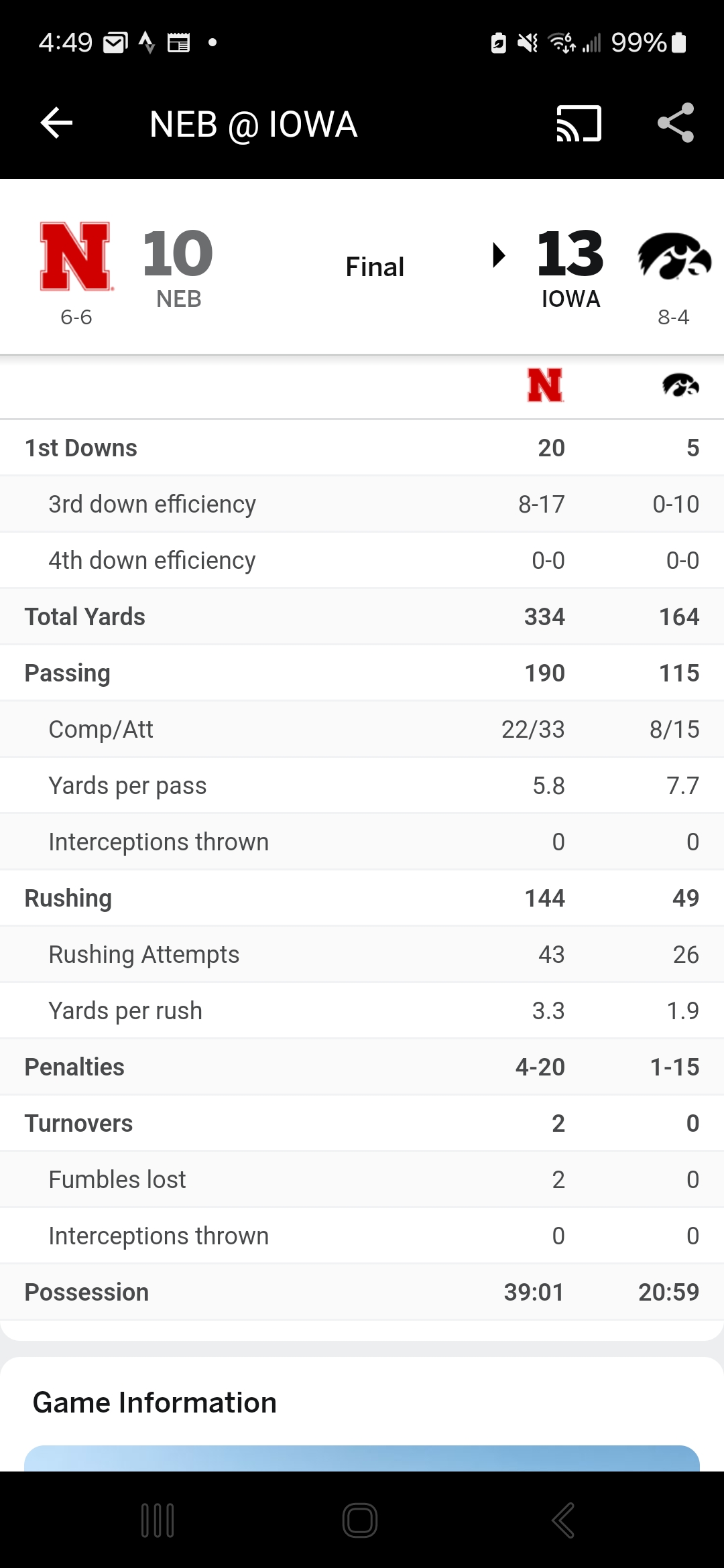The height and width of the screenshot is (1568, 724).
Task: Select the muted sound icon in status bar
Action: (x=526, y=42)
